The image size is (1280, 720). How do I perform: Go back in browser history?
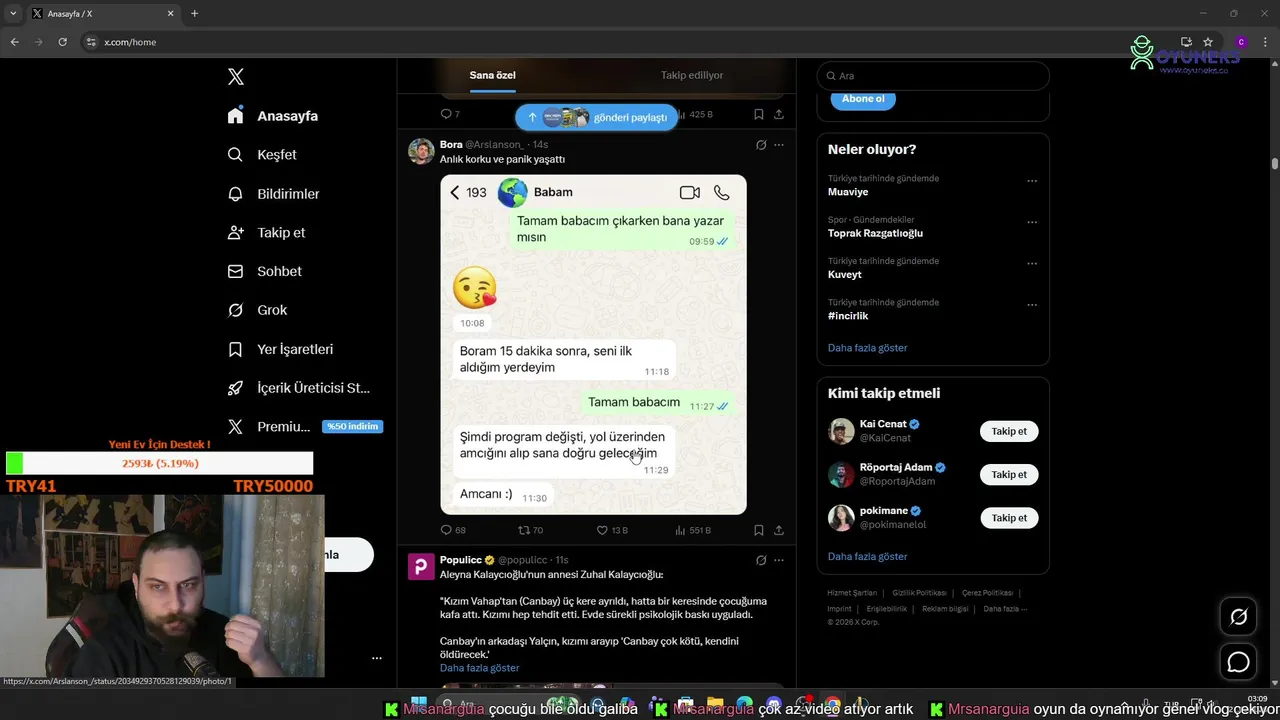pyautogui.click(x=14, y=42)
